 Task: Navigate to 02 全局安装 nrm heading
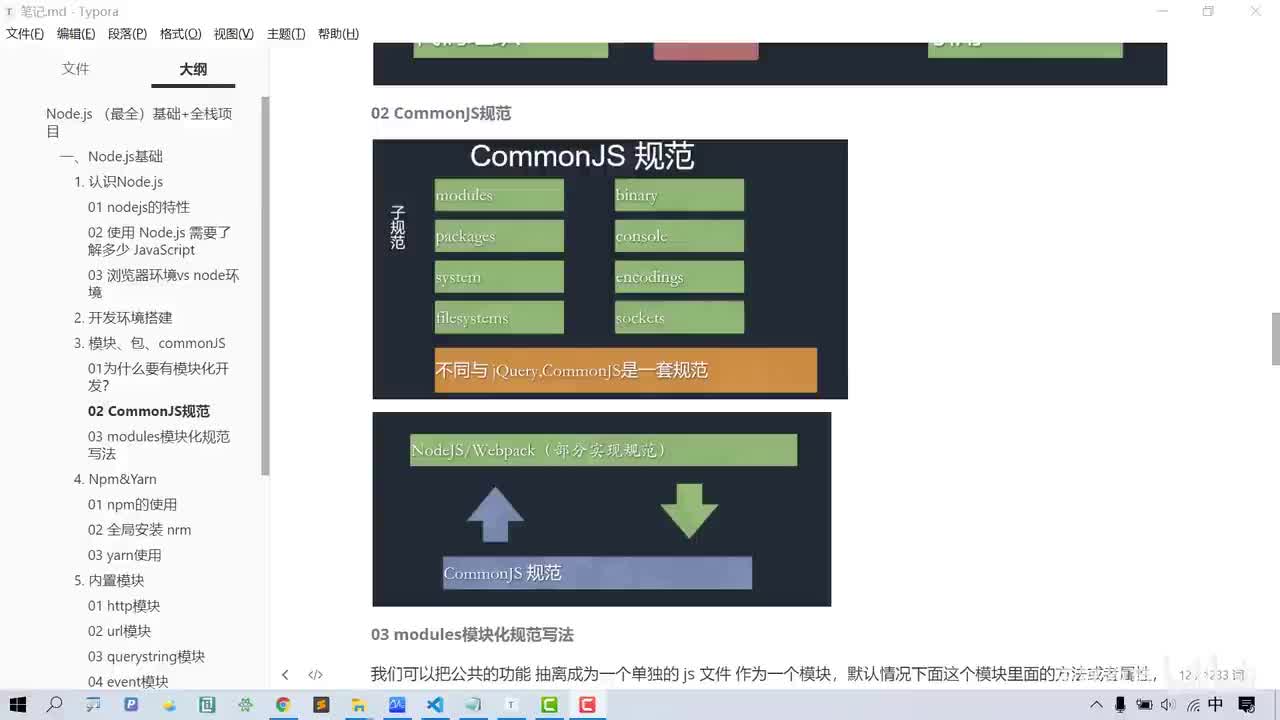pos(139,530)
